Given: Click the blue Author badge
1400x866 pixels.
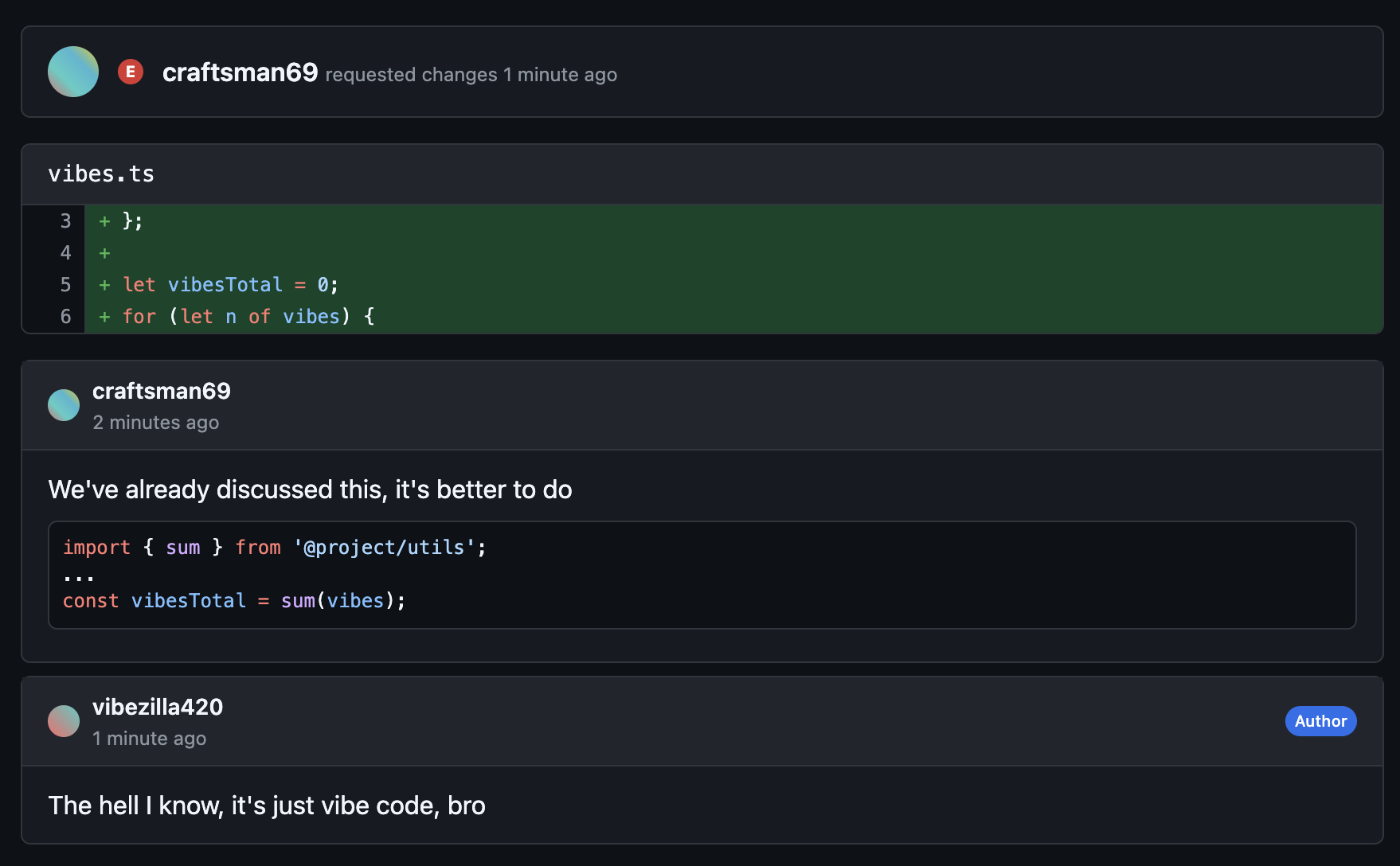Looking at the screenshot, I should (1320, 721).
